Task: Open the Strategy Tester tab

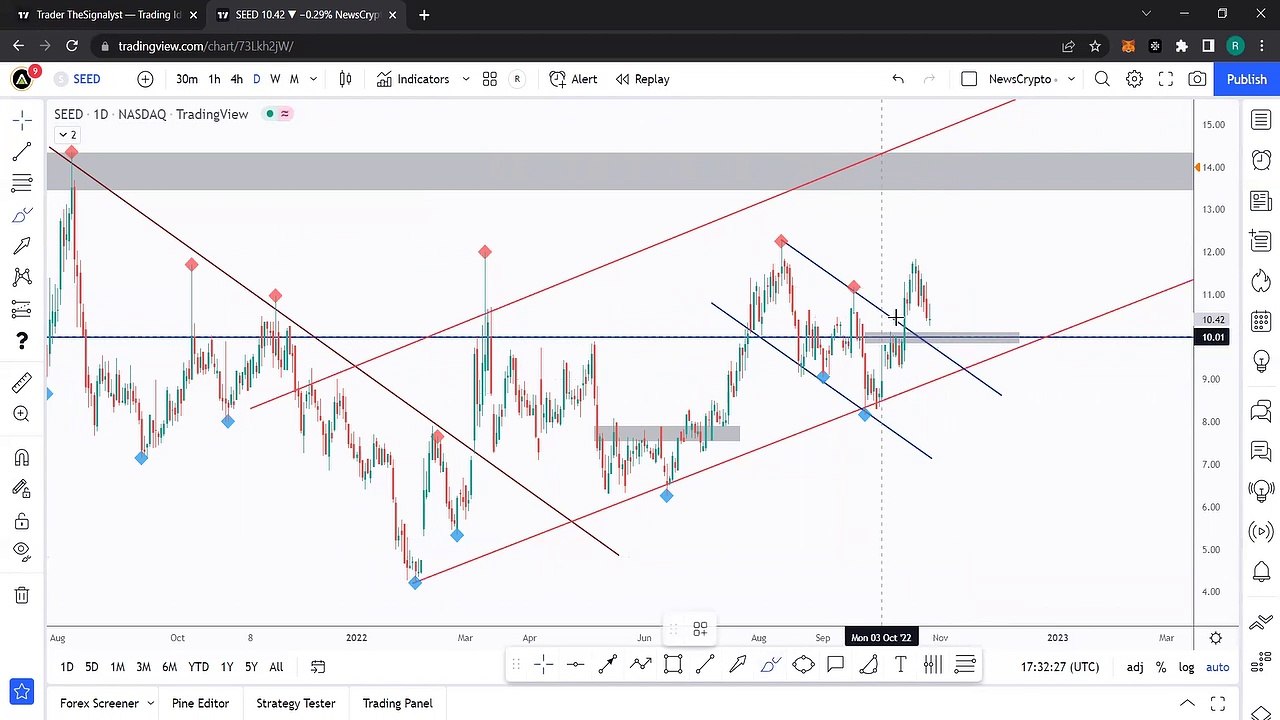Action: click(x=295, y=703)
